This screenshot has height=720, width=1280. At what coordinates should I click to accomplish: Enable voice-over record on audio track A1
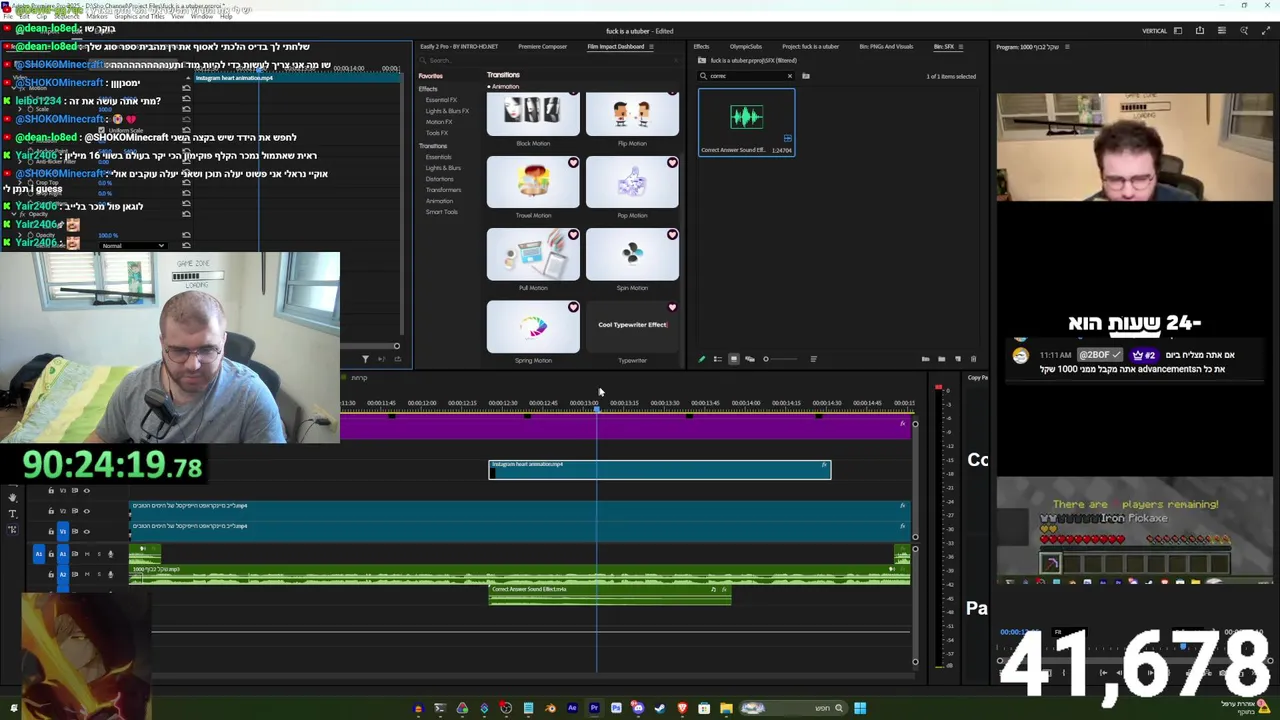(110, 554)
